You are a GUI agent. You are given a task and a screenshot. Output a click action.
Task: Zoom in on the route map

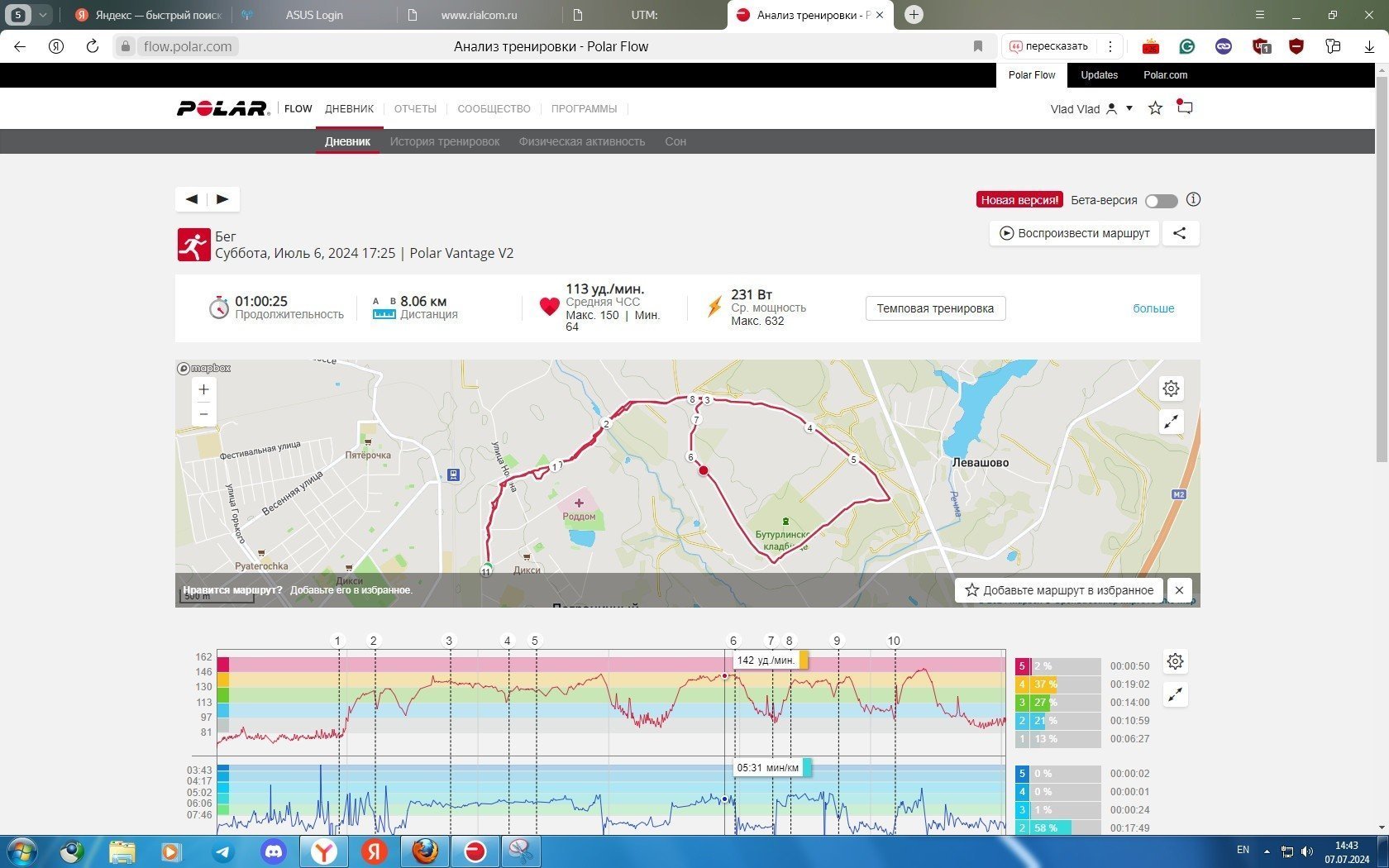(x=203, y=389)
